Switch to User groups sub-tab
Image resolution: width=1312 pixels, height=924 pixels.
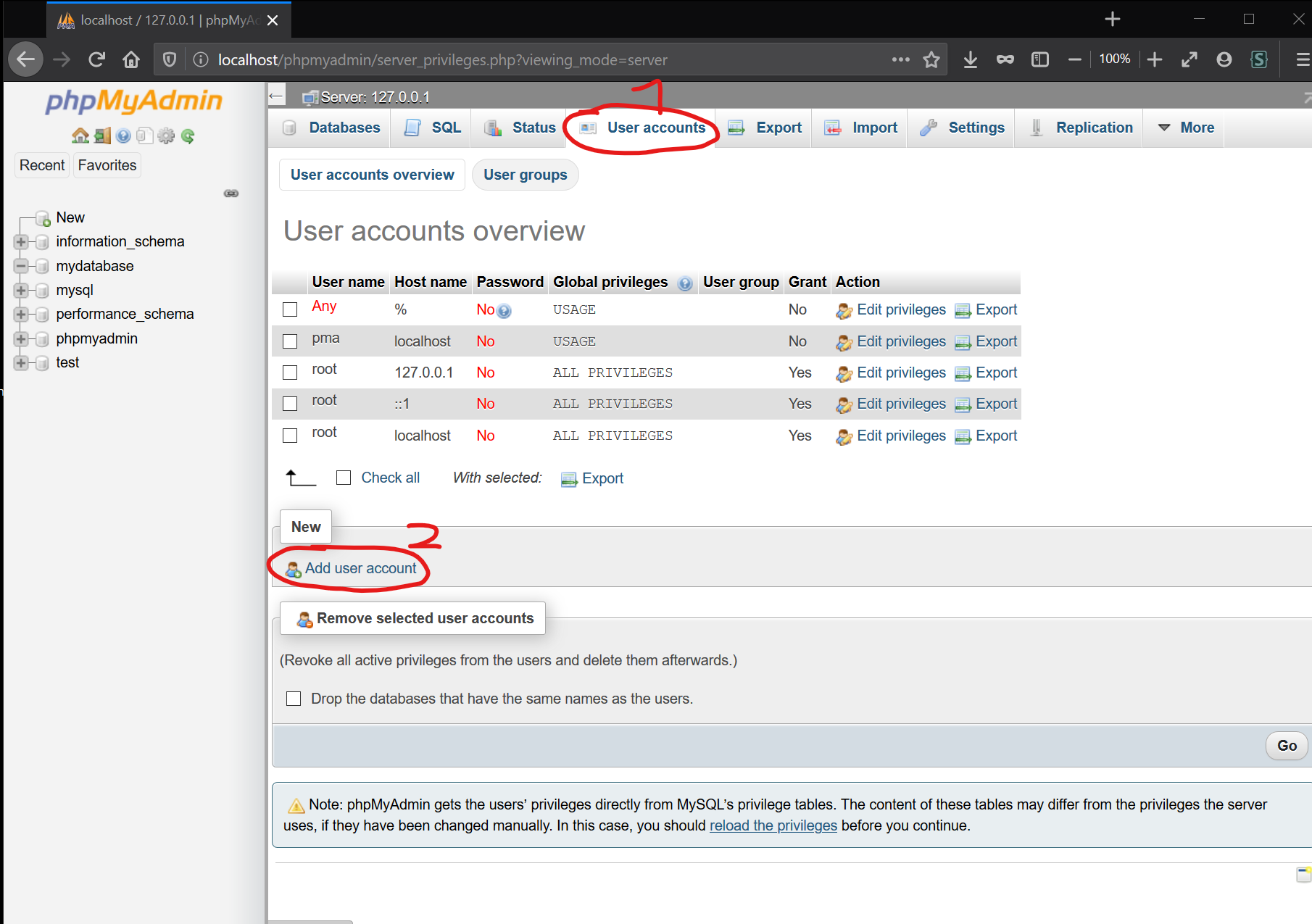[x=526, y=175]
